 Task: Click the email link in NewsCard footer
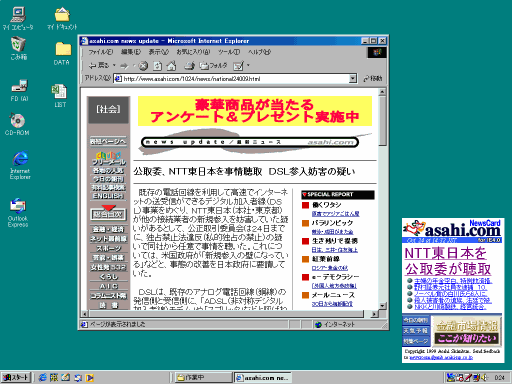[441, 357]
